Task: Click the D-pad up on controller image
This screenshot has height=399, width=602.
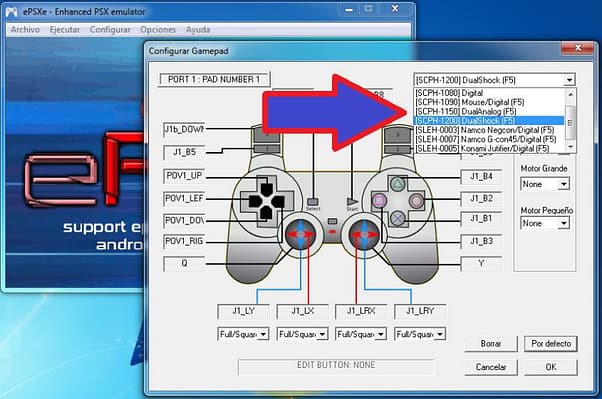Action: [x=266, y=189]
